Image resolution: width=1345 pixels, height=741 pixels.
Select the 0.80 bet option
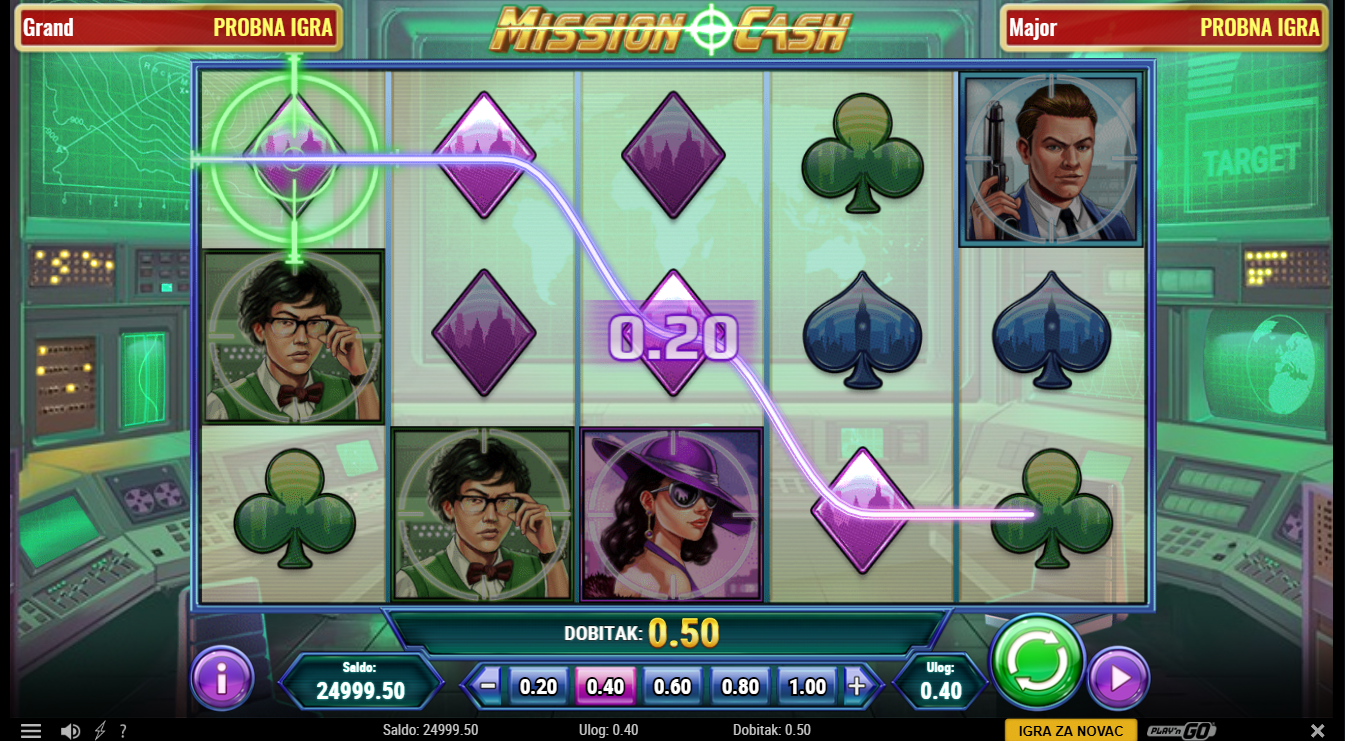tap(740, 686)
